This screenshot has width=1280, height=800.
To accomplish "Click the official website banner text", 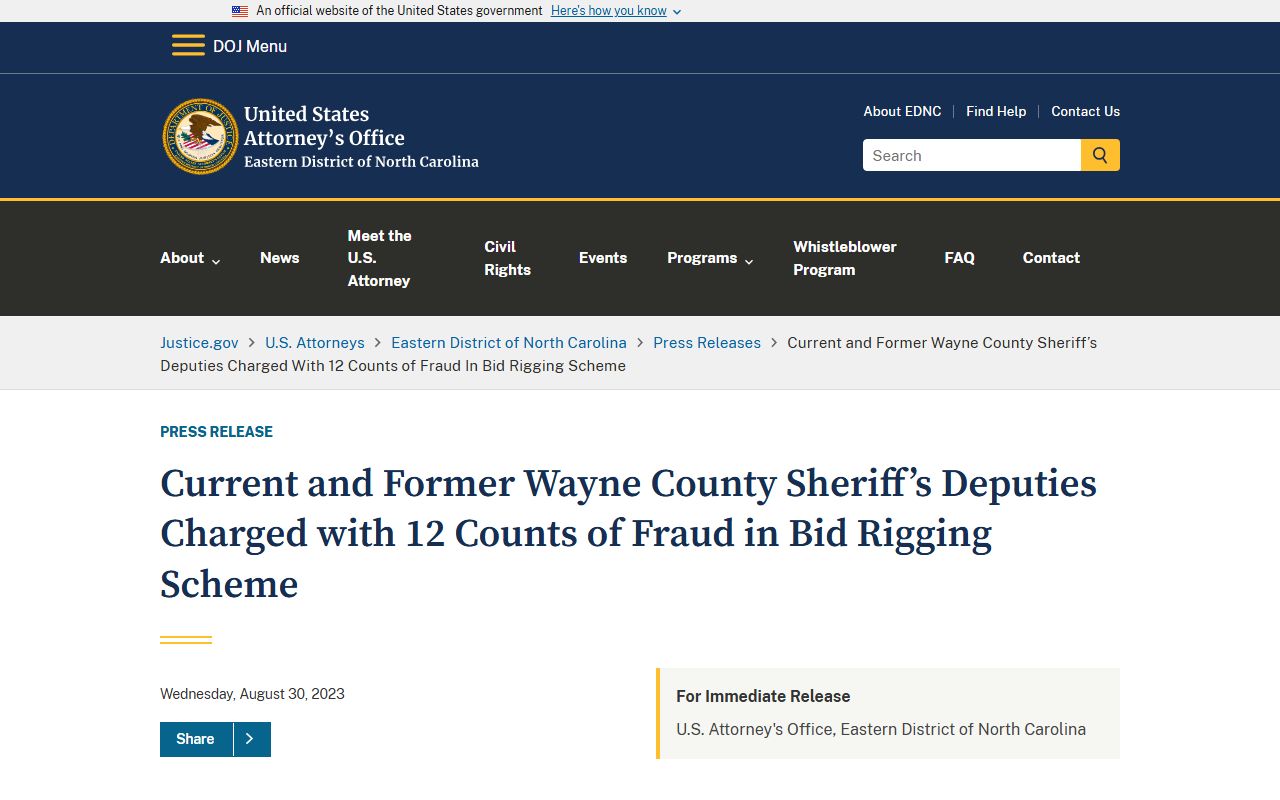I will tap(399, 11).
